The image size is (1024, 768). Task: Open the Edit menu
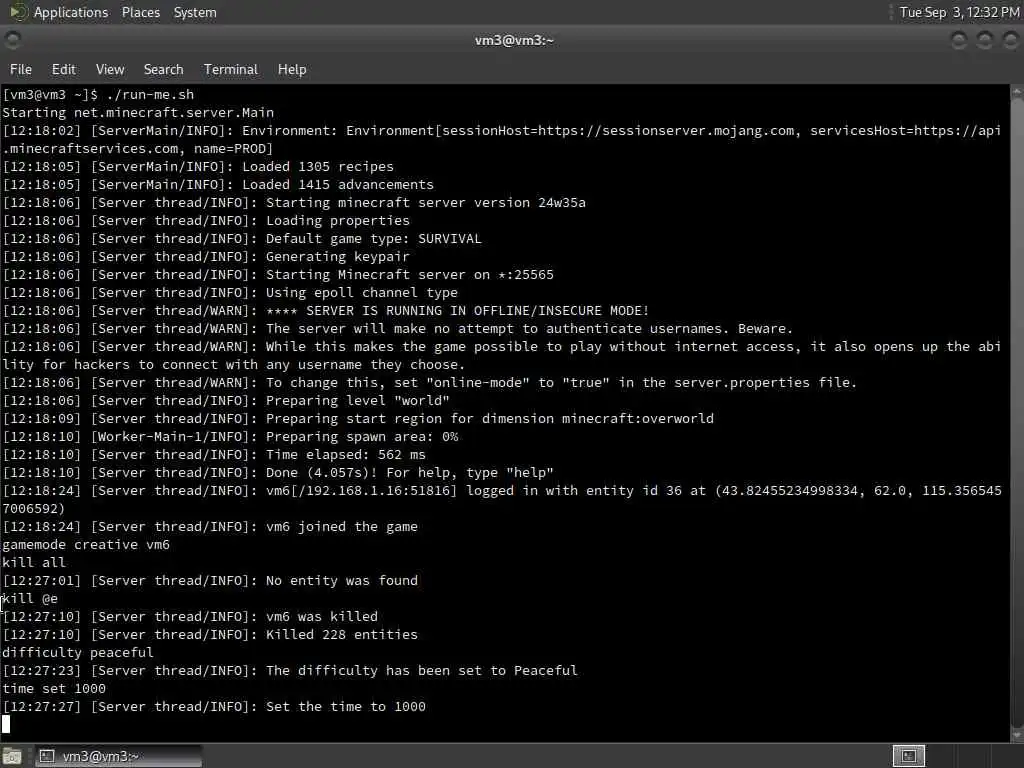click(63, 69)
